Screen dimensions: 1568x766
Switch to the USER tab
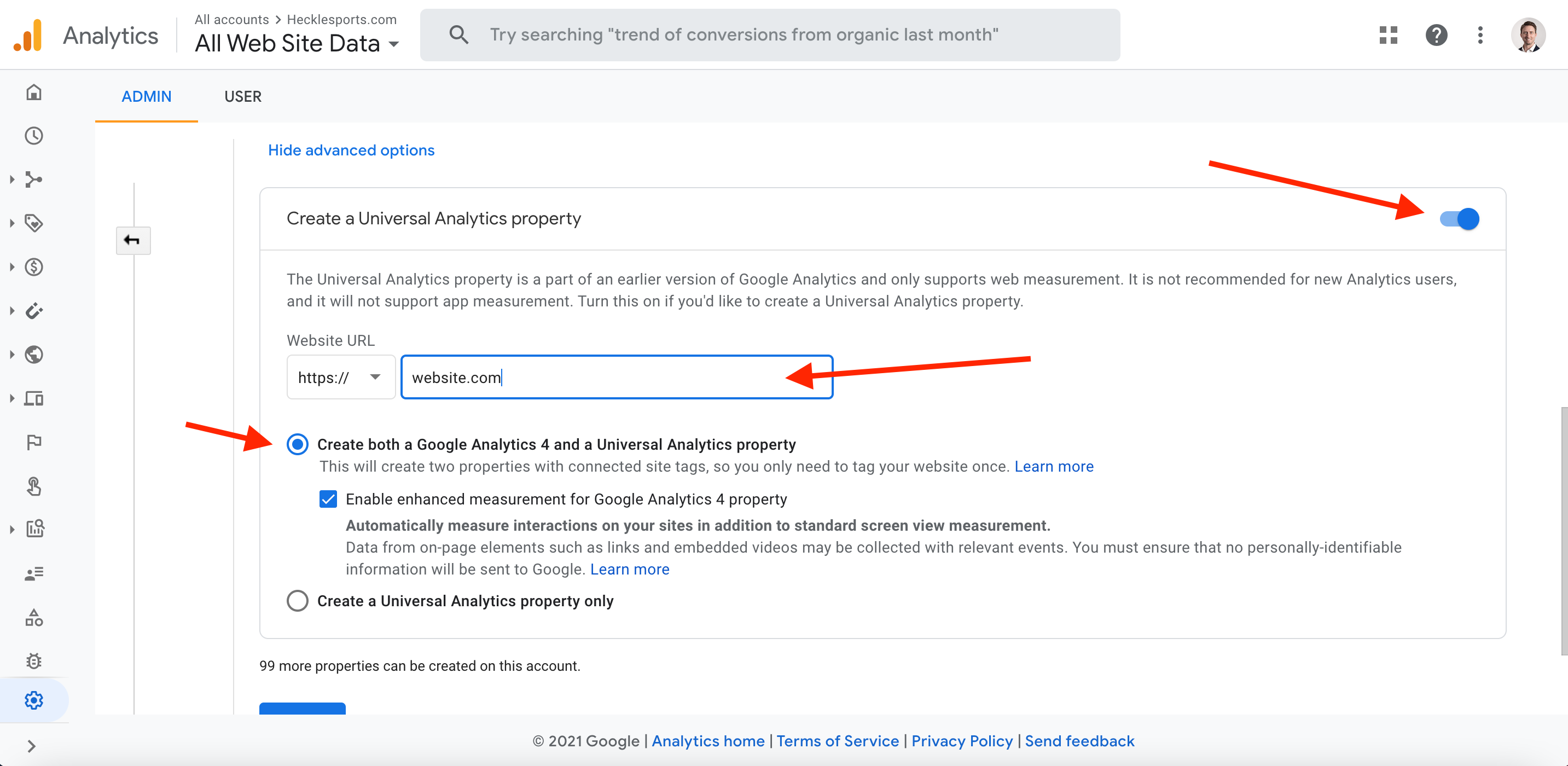(x=242, y=97)
